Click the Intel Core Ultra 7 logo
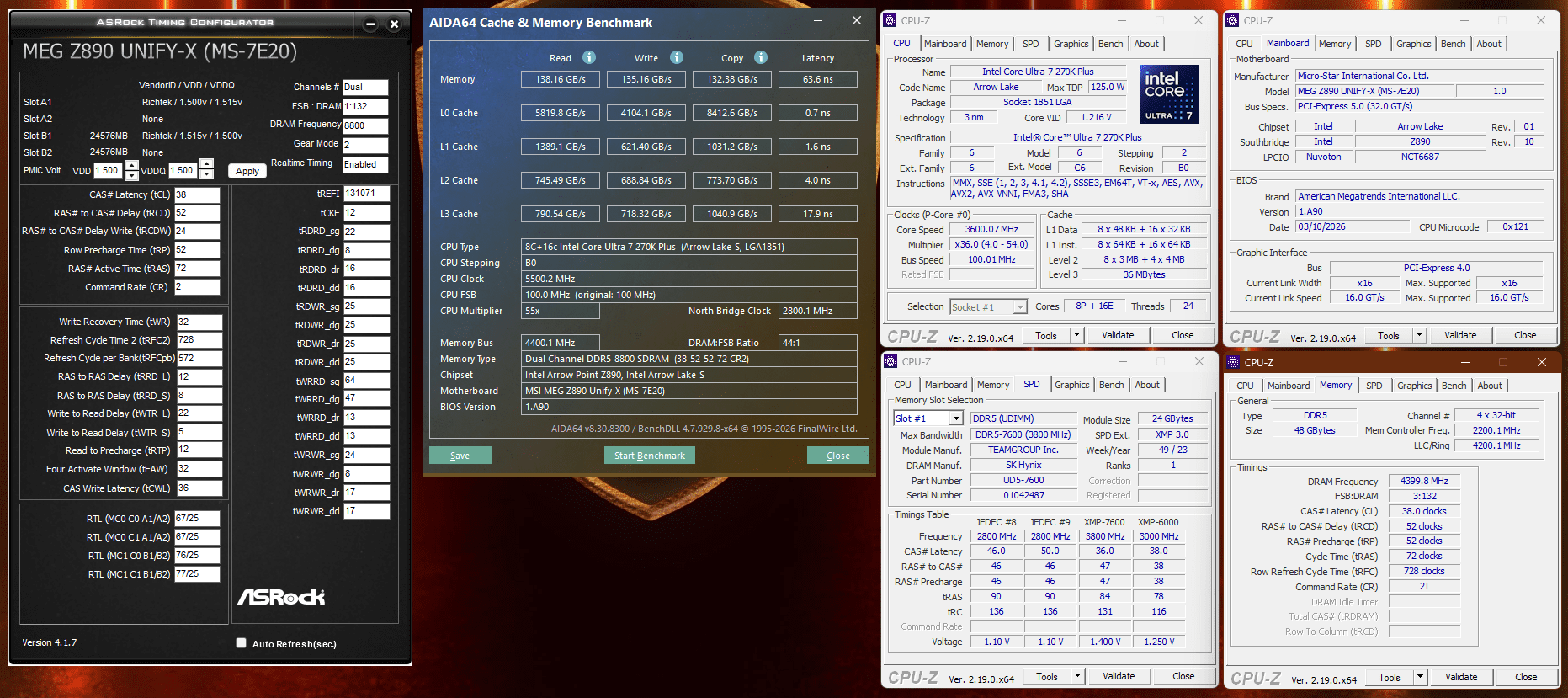Image resolution: width=1568 pixels, height=698 pixels. pos(1169,94)
